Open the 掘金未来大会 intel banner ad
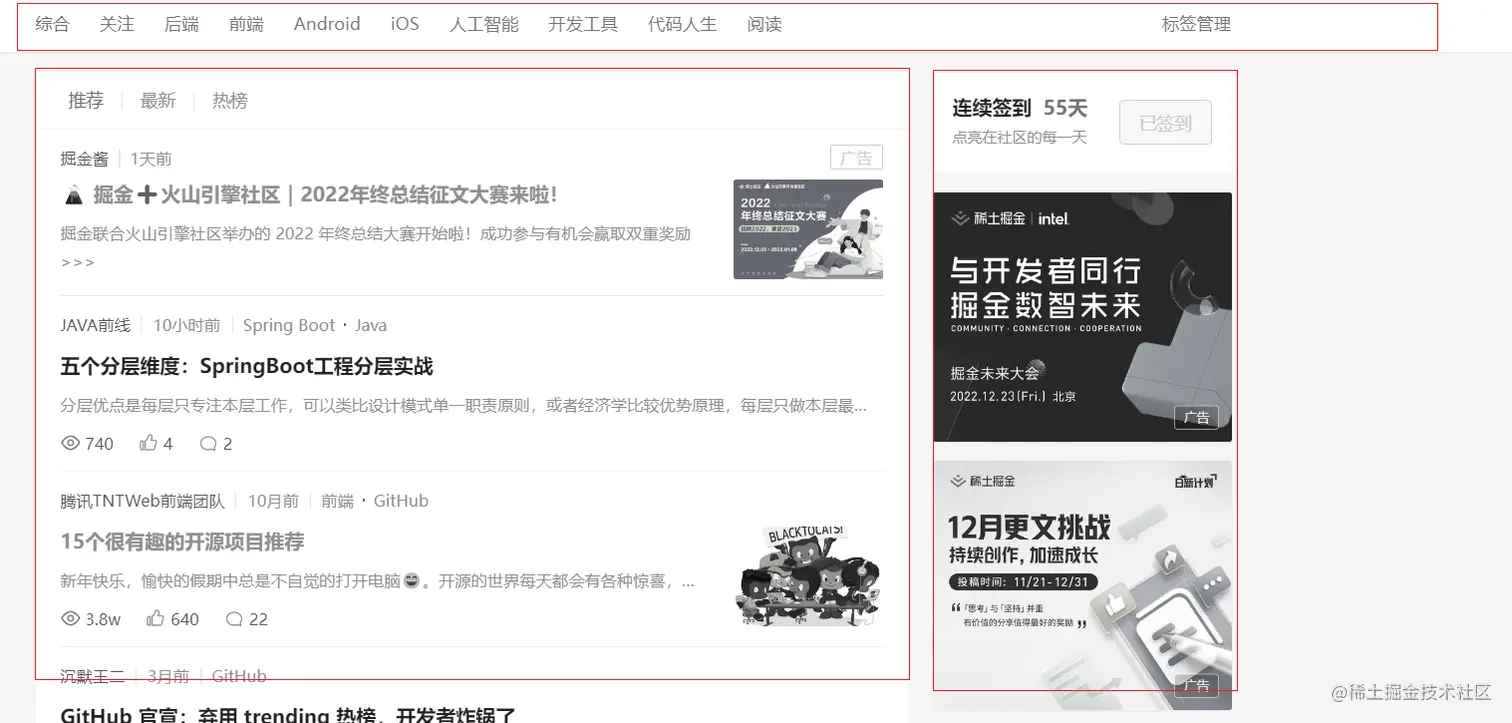The height and width of the screenshot is (723, 1512). (x=1082, y=317)
